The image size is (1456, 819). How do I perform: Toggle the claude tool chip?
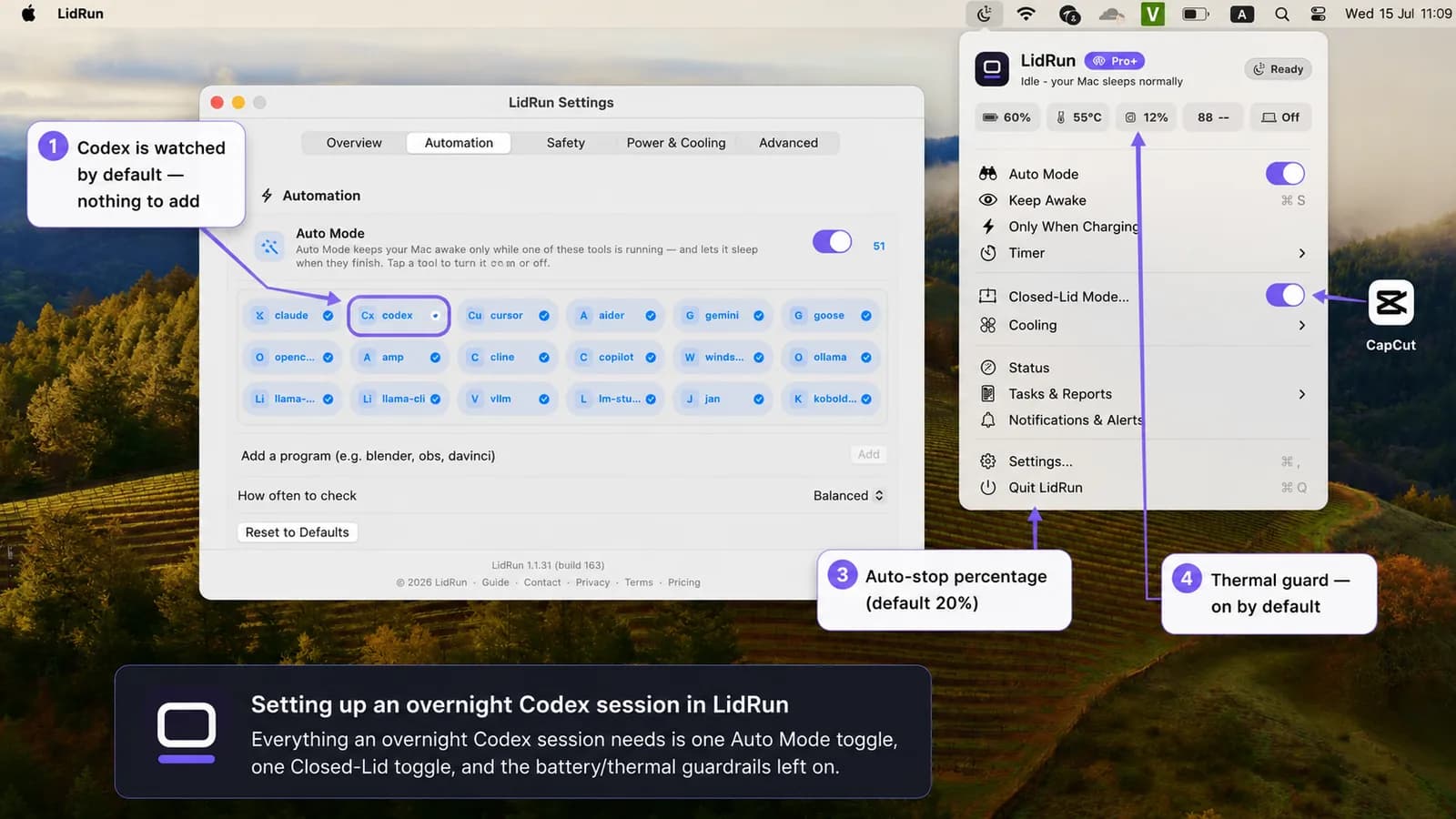pos(293,316)
